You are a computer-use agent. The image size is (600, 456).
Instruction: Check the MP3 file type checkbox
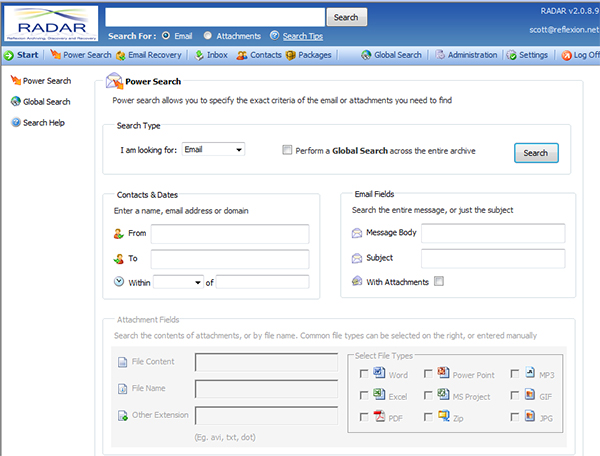[x=515, y=374]
